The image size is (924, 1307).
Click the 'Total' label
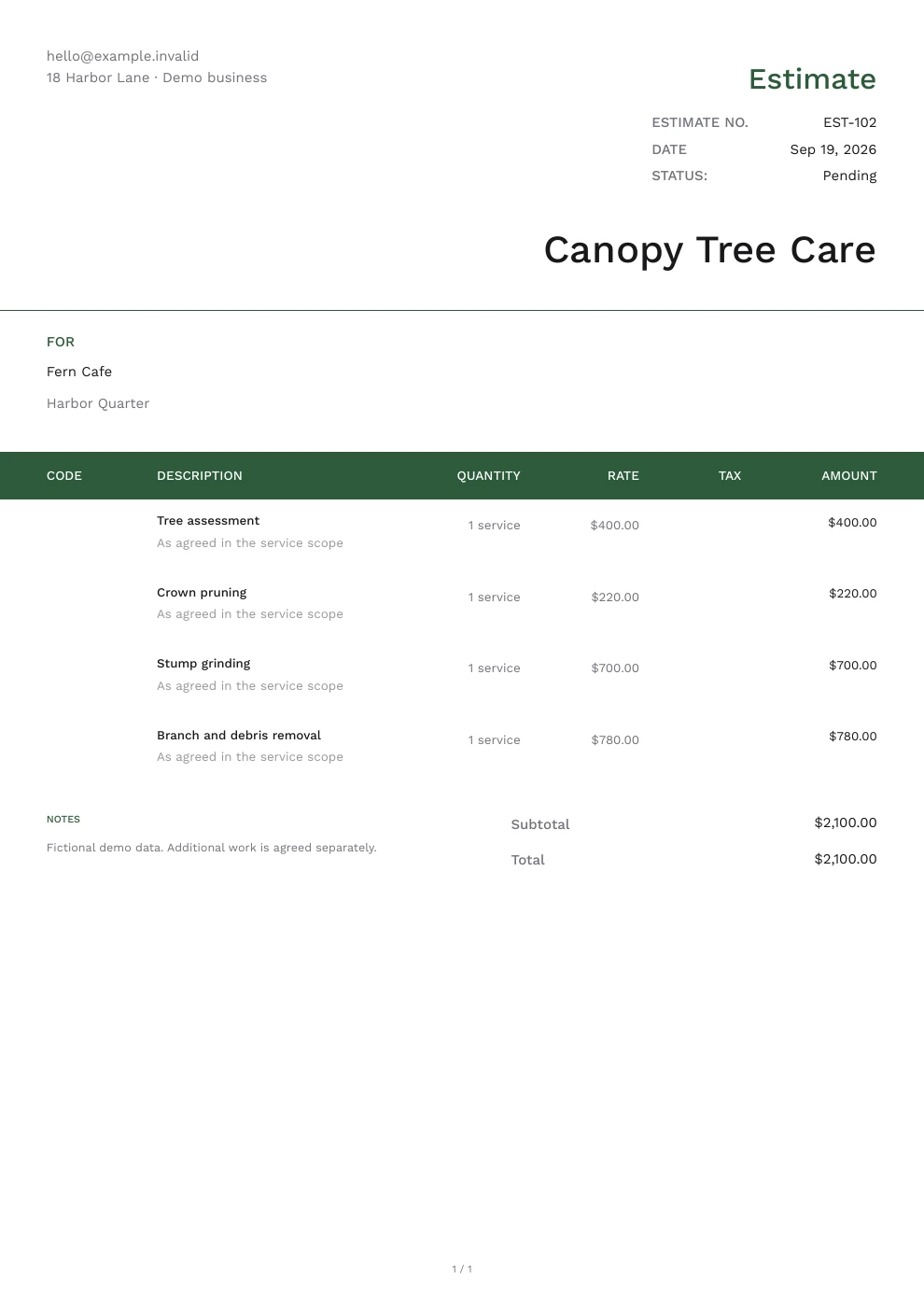click(x=527, y=860)
